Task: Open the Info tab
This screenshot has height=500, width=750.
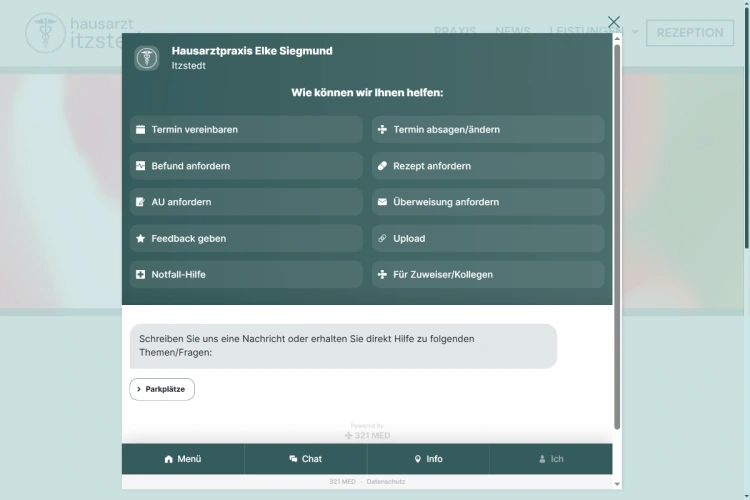Action: point(428,459)
